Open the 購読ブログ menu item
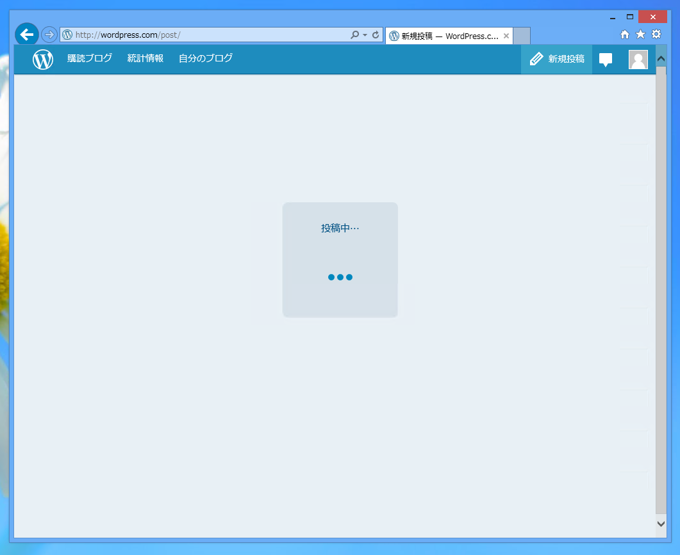 pyautogui.click(x=89, y=58)
